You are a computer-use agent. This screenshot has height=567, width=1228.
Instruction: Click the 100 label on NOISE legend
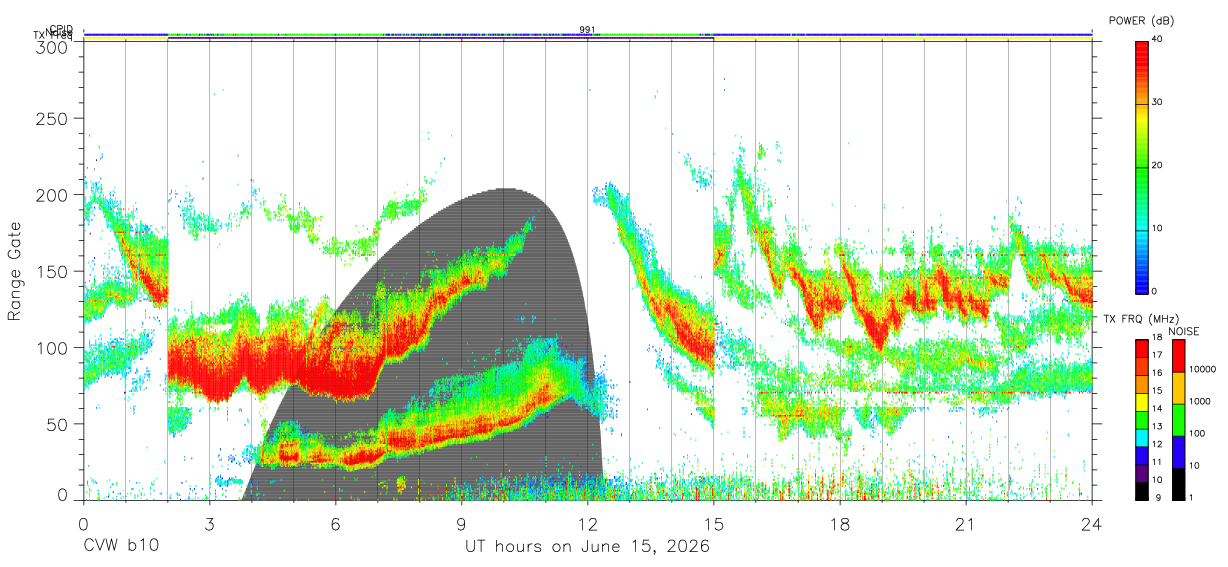[1196, 433]
